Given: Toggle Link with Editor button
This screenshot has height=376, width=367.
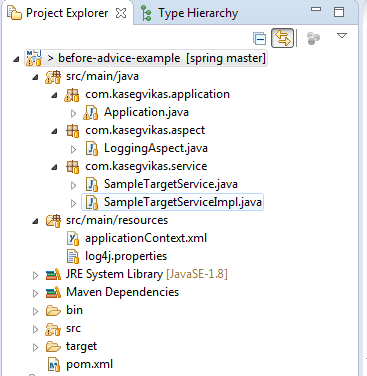Looking at the screenshot, I should pyautogui.click(x=283, y=38).
